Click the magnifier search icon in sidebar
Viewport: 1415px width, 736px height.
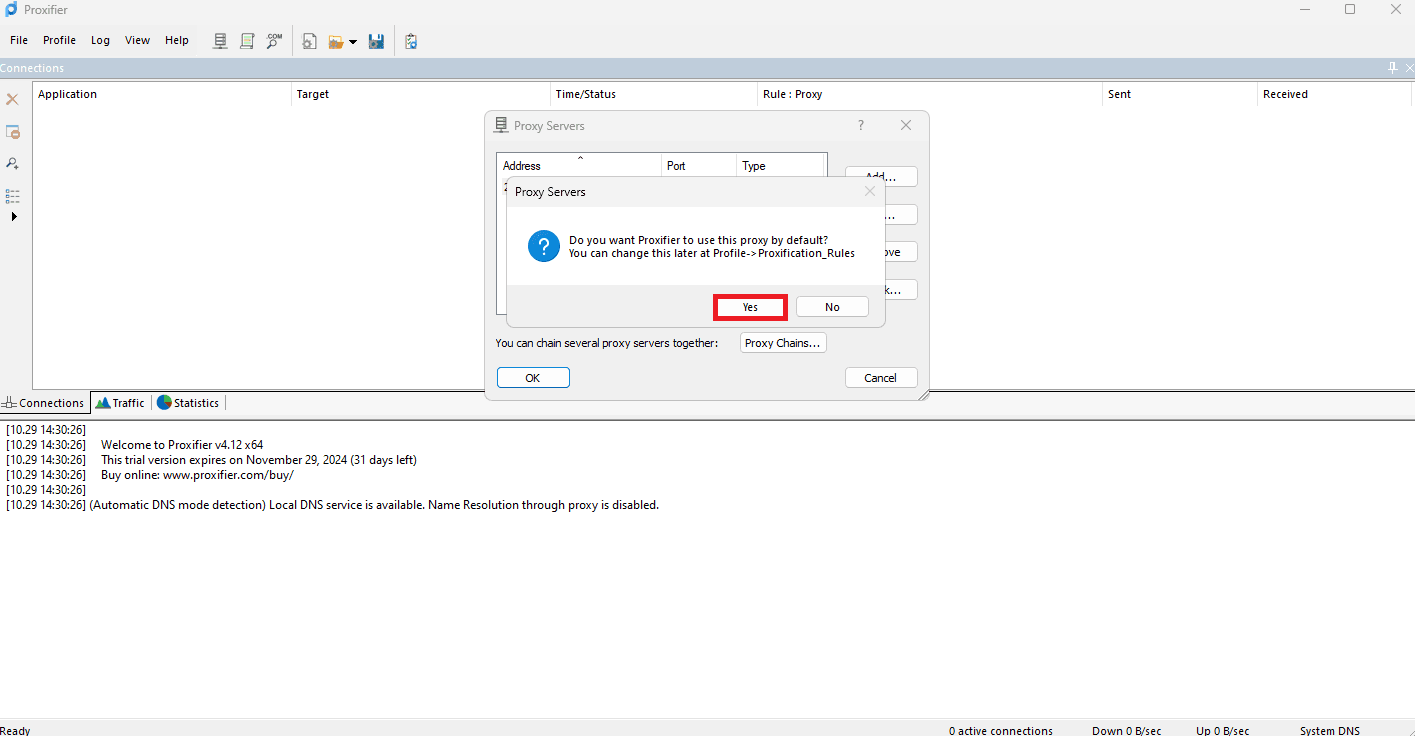pyautogui.click(x=13, y=163)
